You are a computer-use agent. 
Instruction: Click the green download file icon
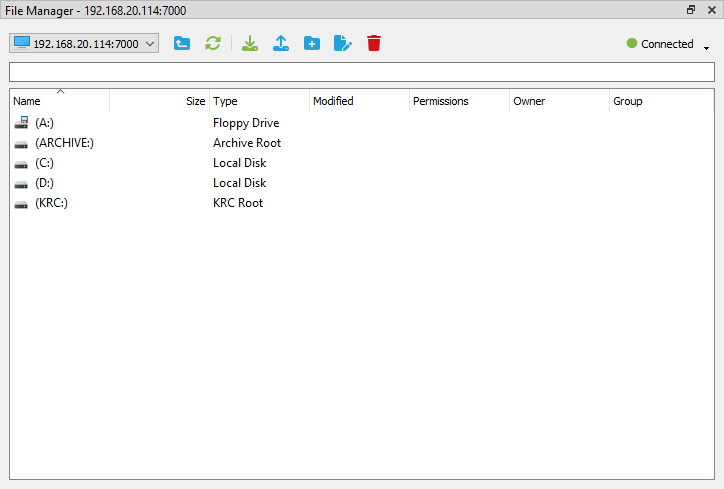pos(250,44)
